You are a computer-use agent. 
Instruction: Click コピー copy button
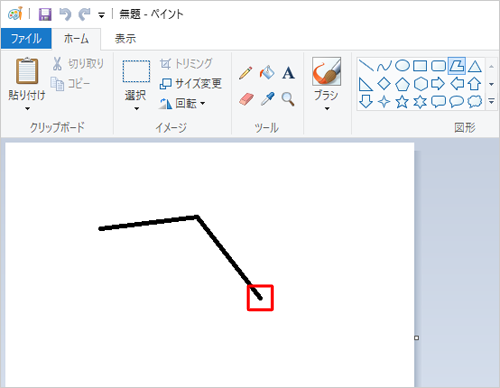pos(70,83)
